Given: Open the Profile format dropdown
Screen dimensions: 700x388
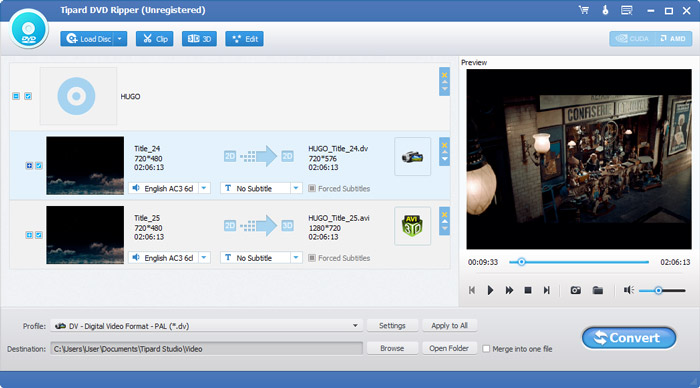Looking at the screenshot, I should (x=206, y=326).
